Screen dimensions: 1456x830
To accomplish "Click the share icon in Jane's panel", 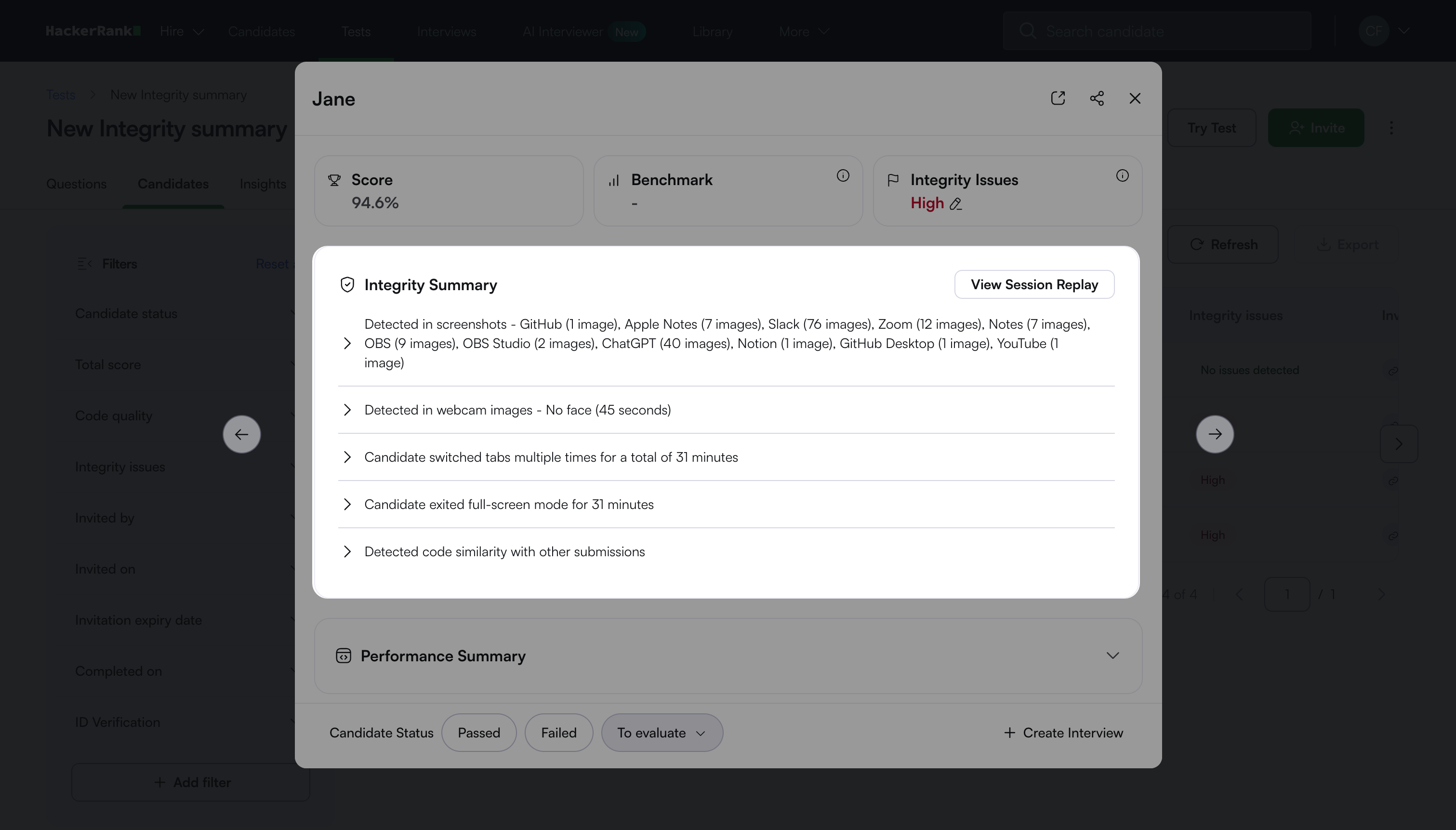I will tap(1097, 98).
